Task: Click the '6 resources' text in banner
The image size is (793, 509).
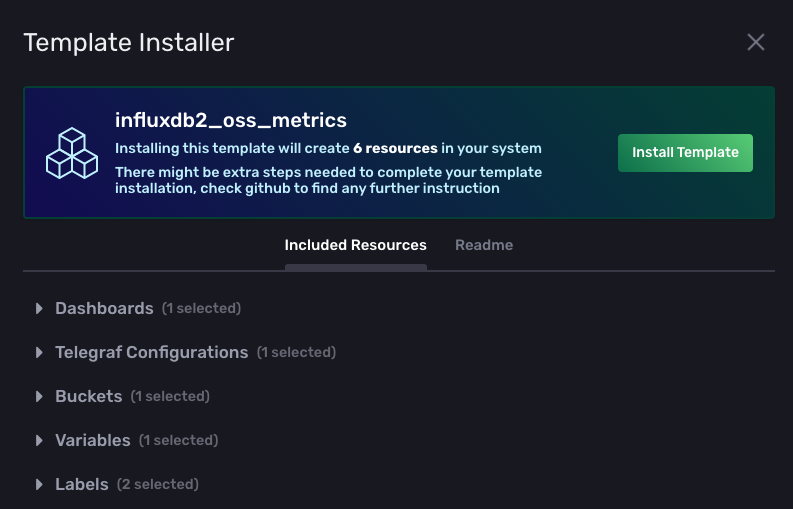Action: (395, 149)
